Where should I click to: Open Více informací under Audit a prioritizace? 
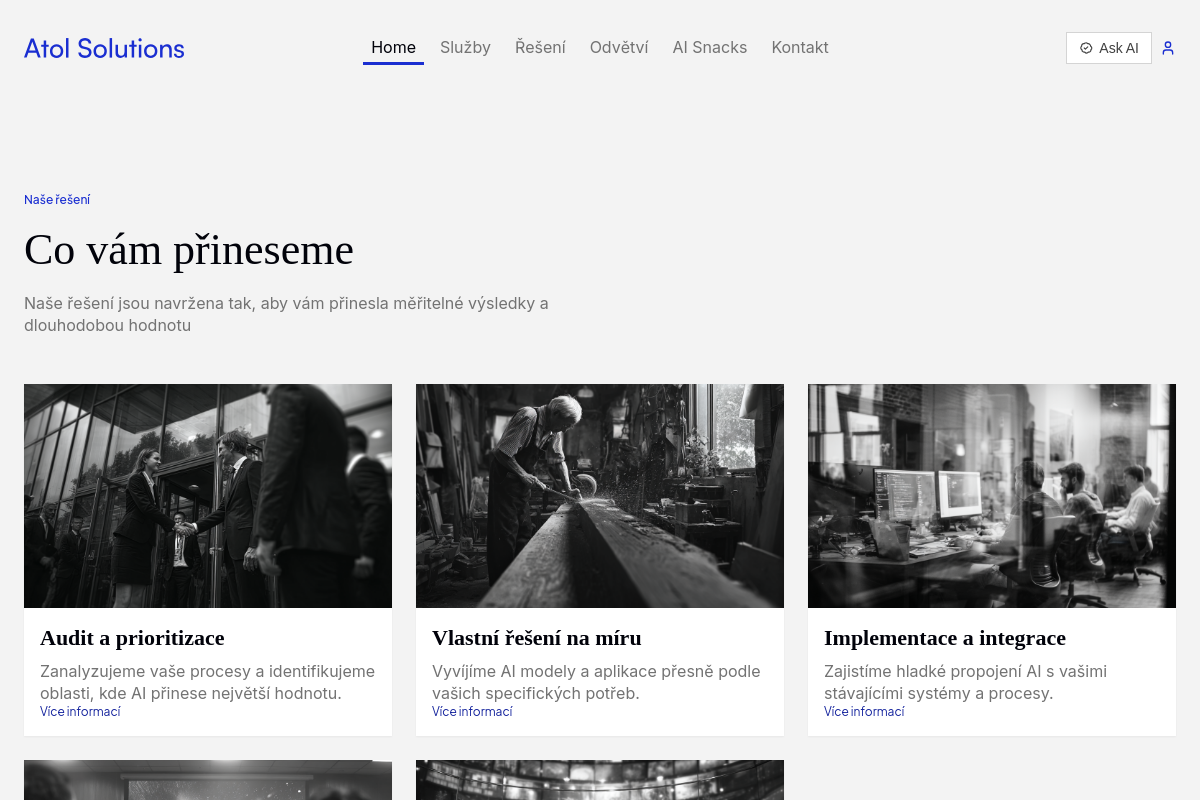[80, 712]
